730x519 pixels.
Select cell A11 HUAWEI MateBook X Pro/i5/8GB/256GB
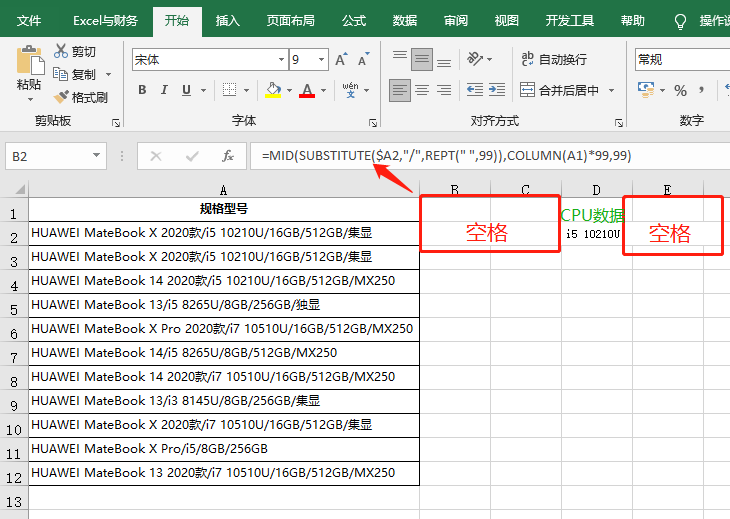point(224,449)
